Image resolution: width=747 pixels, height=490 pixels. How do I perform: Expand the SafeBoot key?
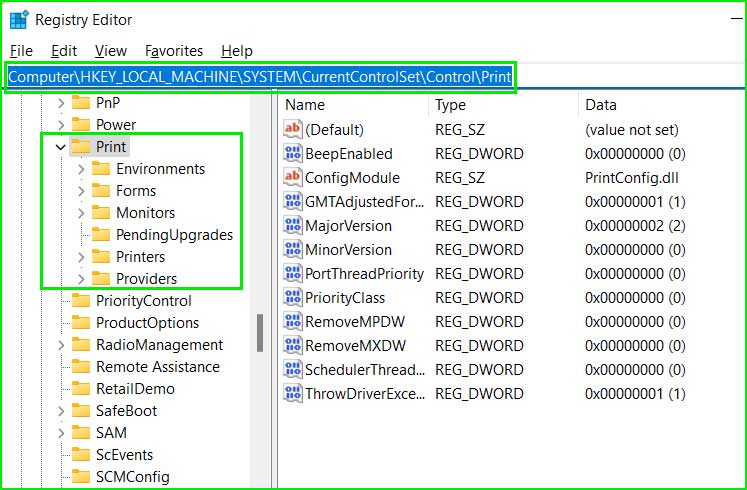coord(61,411)
